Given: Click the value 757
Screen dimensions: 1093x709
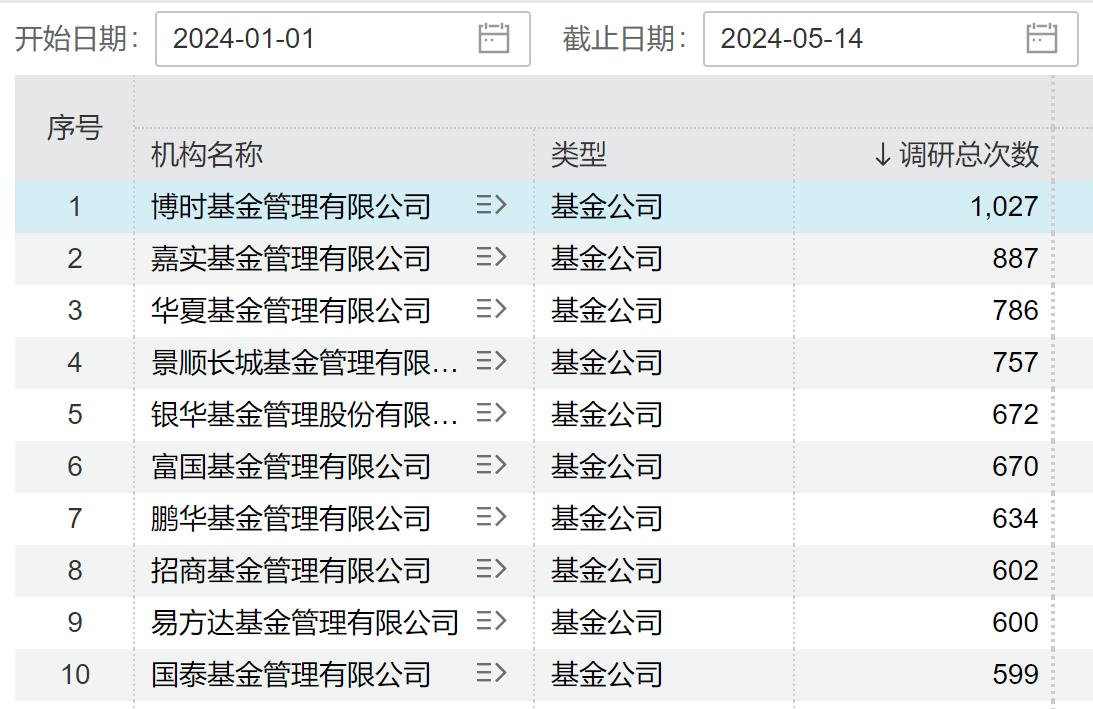Looking at the screenshot, I should coord(1016,363).
